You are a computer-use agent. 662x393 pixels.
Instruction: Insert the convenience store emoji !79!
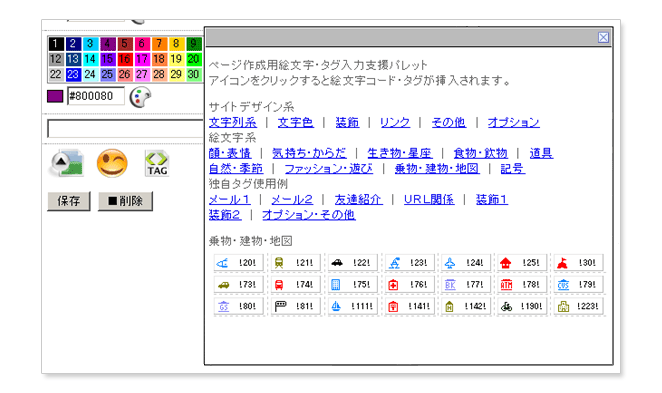tap(579, 285)
